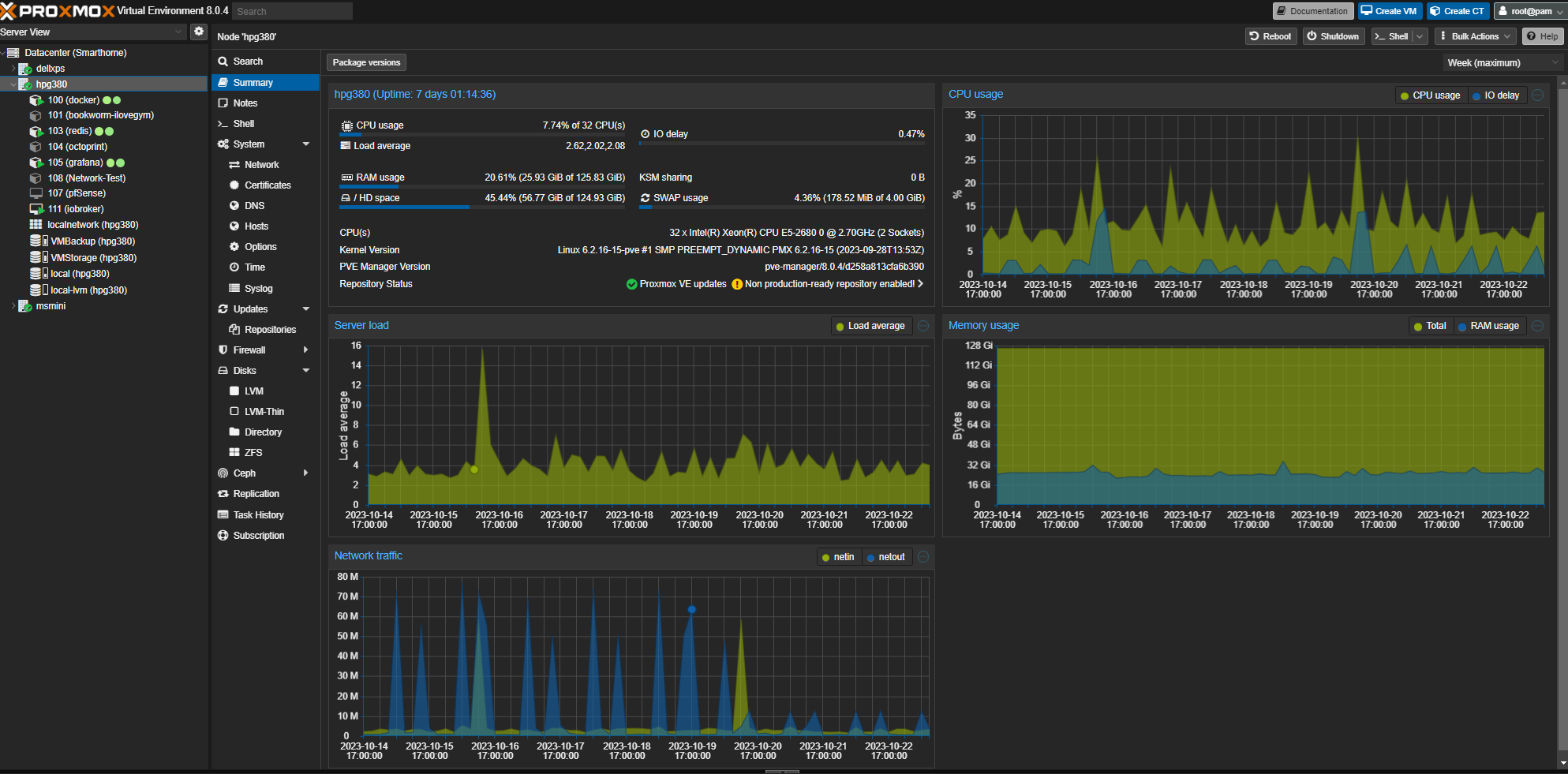
Task: Open Task History via its list icon
Action: pos(223,515)
